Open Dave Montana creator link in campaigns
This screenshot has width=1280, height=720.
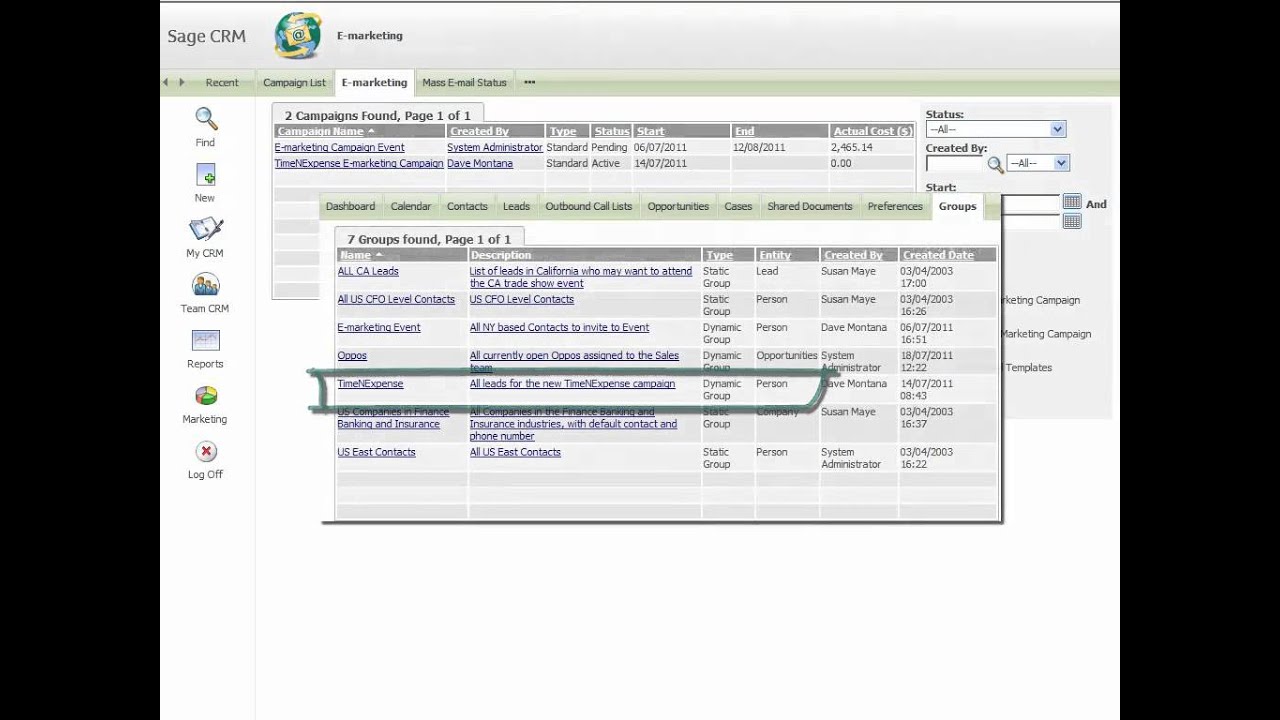pos(480,163)
